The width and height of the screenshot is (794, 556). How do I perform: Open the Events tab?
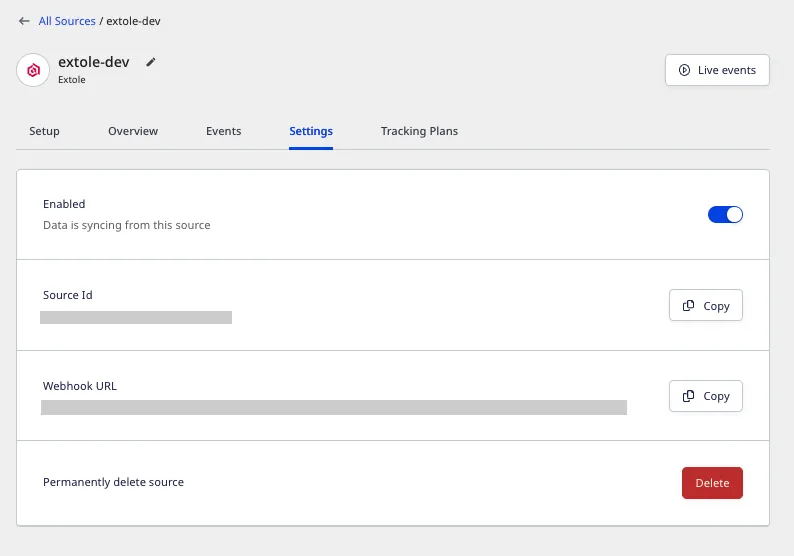coord(223,131)
